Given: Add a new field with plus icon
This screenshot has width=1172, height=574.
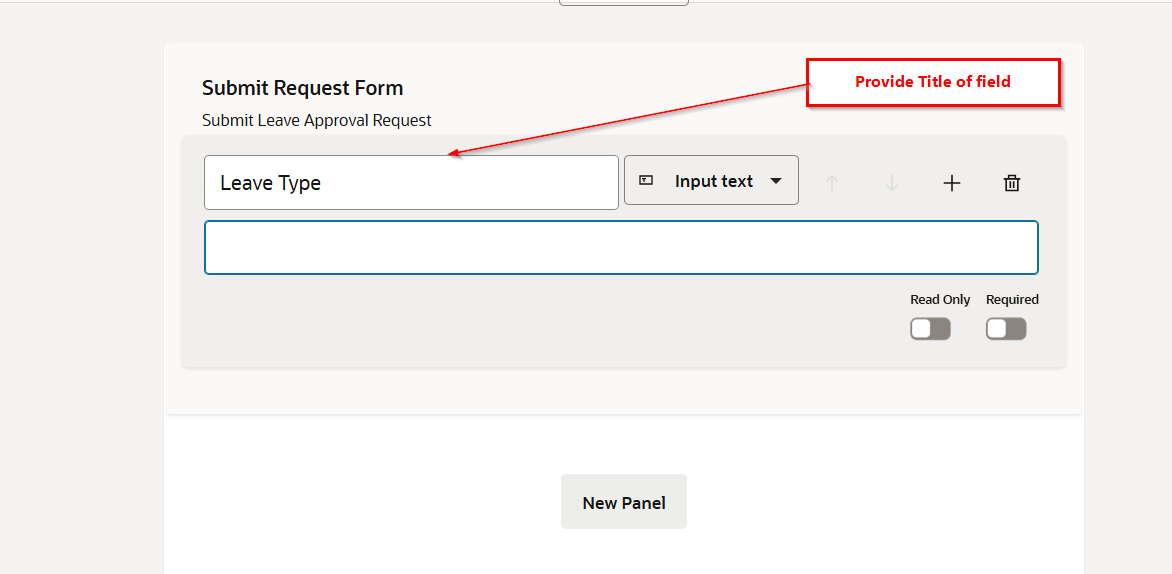Looking at the screenshot, I should [x=952, y=183].
